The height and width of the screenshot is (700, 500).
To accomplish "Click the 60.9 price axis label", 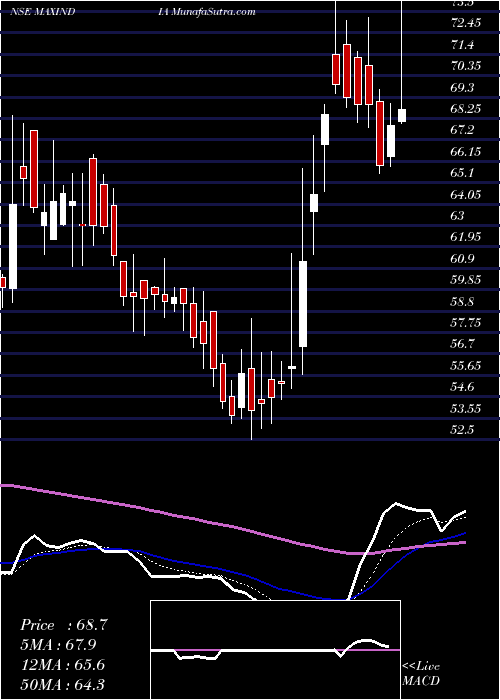I will (x=463, y=258).
